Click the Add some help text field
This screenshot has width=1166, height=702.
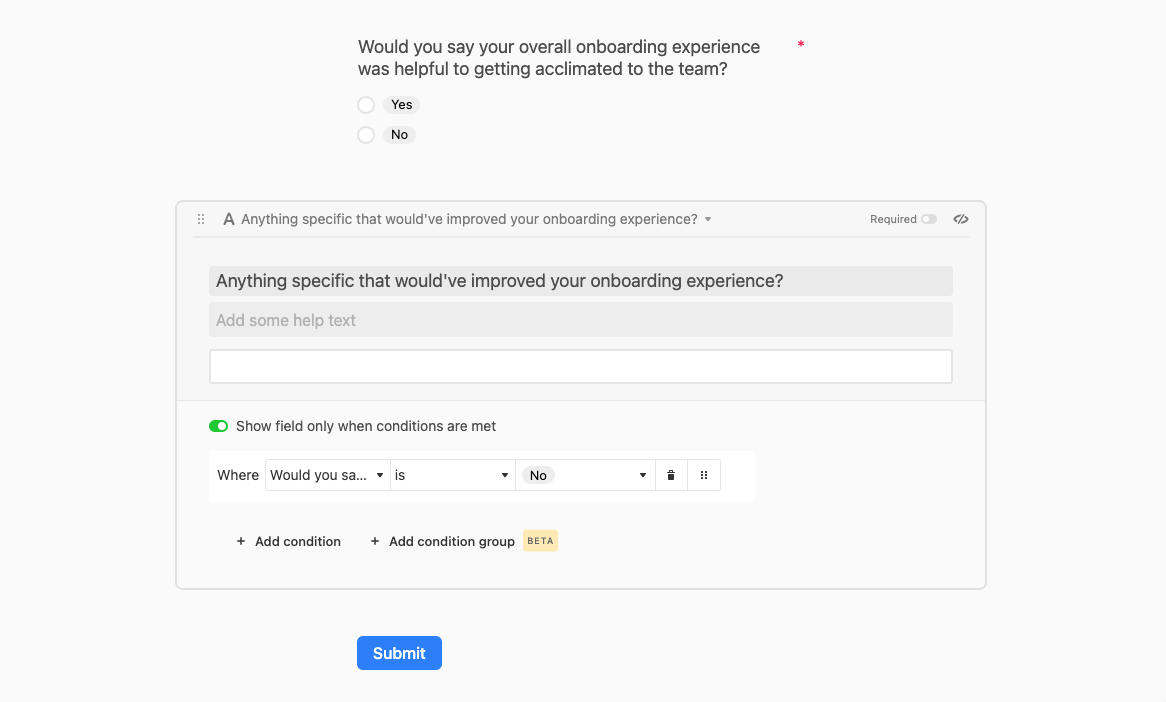click(x=580, y=321)
